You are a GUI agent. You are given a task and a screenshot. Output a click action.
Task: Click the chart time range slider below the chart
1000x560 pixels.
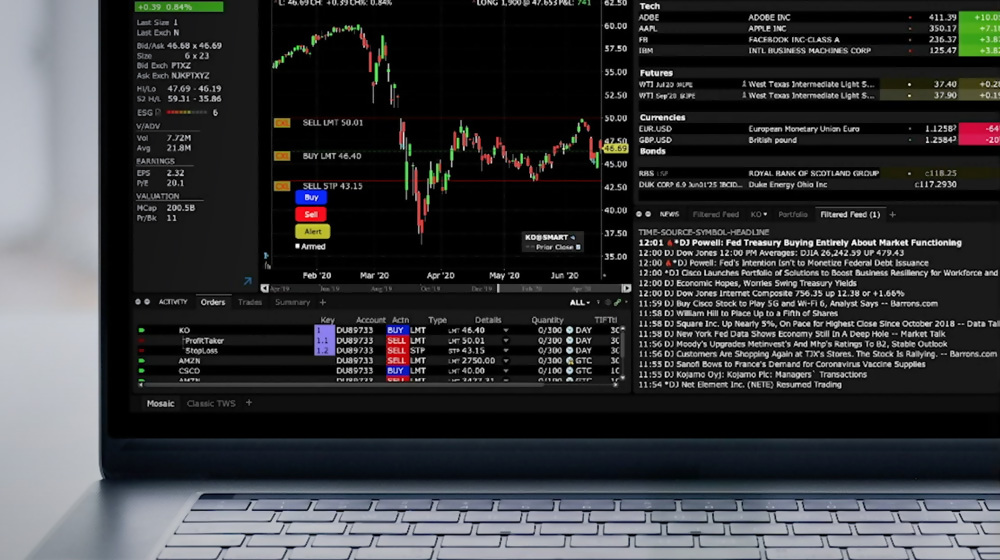pyautogui.click(x=498, y=288)
